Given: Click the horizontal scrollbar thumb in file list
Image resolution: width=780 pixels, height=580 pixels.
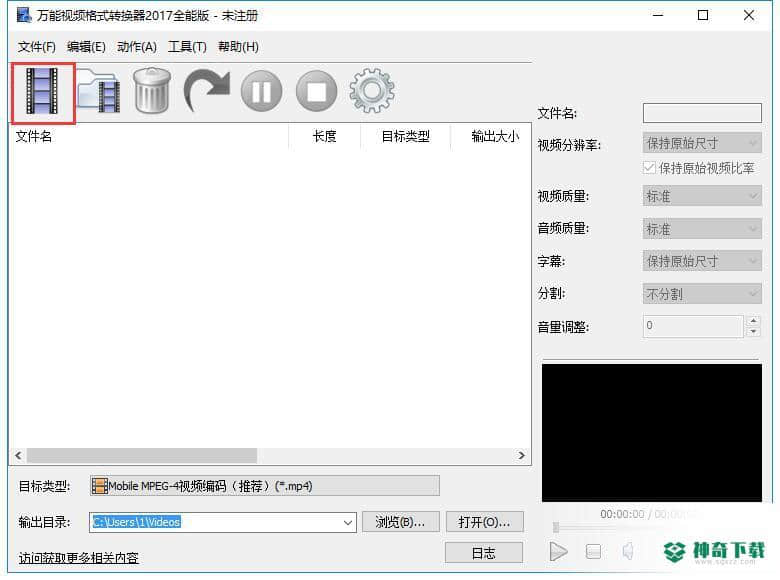Looking at the screenshot, I should click(x=142, y=455).
